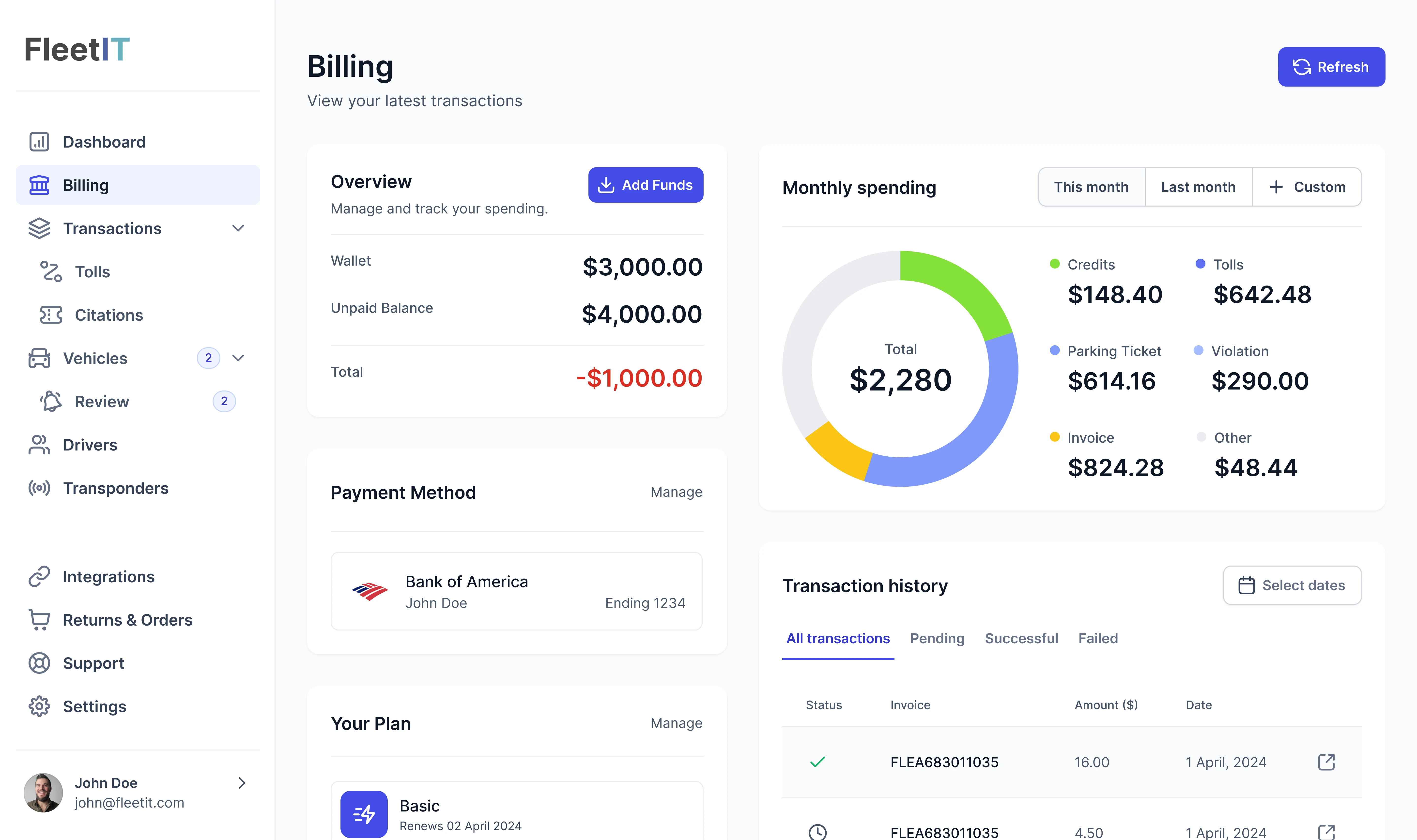Click Manage in Payment Method
Screen dimensions: 1417x840
tap(676, 492)
